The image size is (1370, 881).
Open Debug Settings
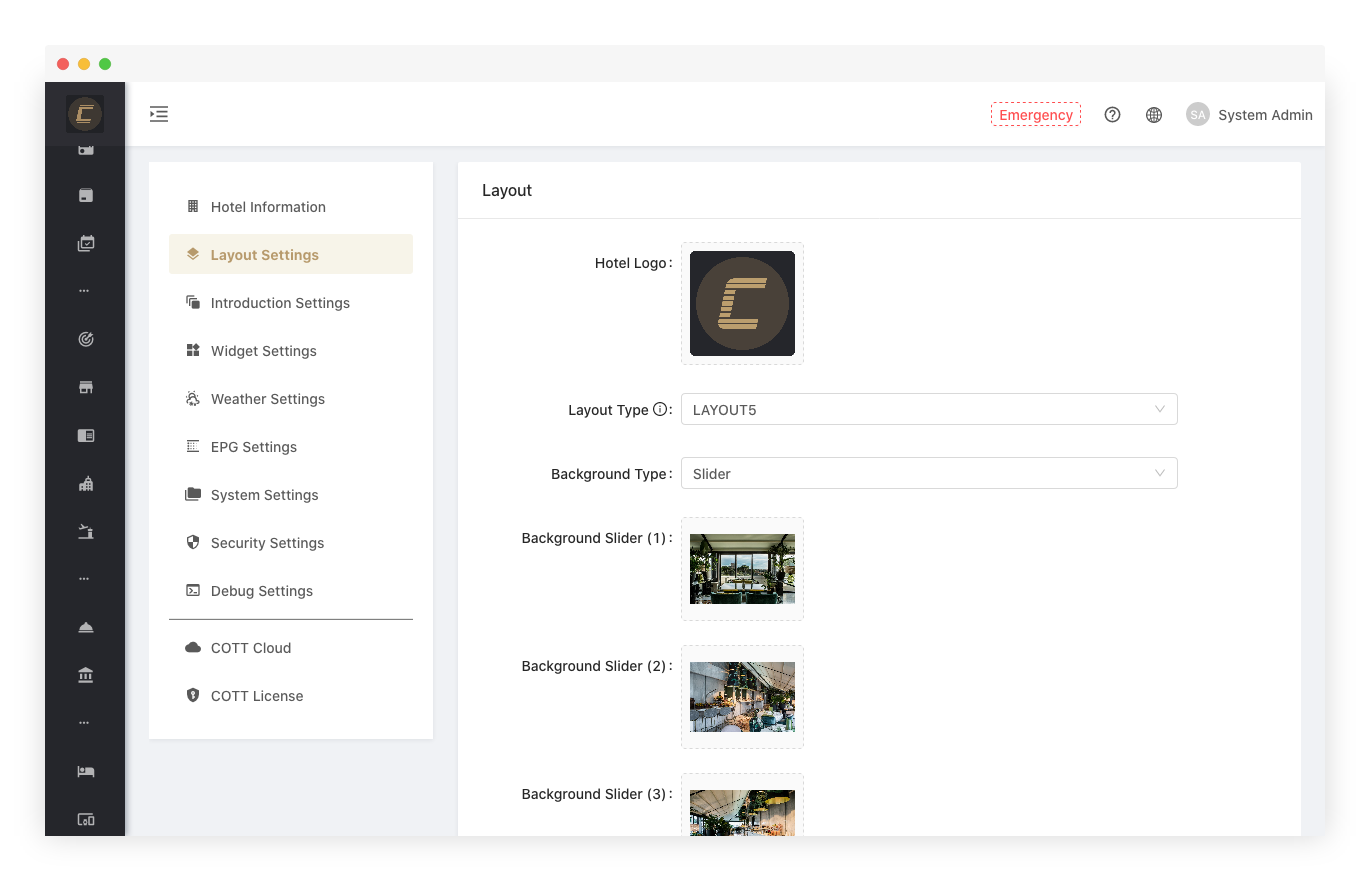tap(291, 590)
